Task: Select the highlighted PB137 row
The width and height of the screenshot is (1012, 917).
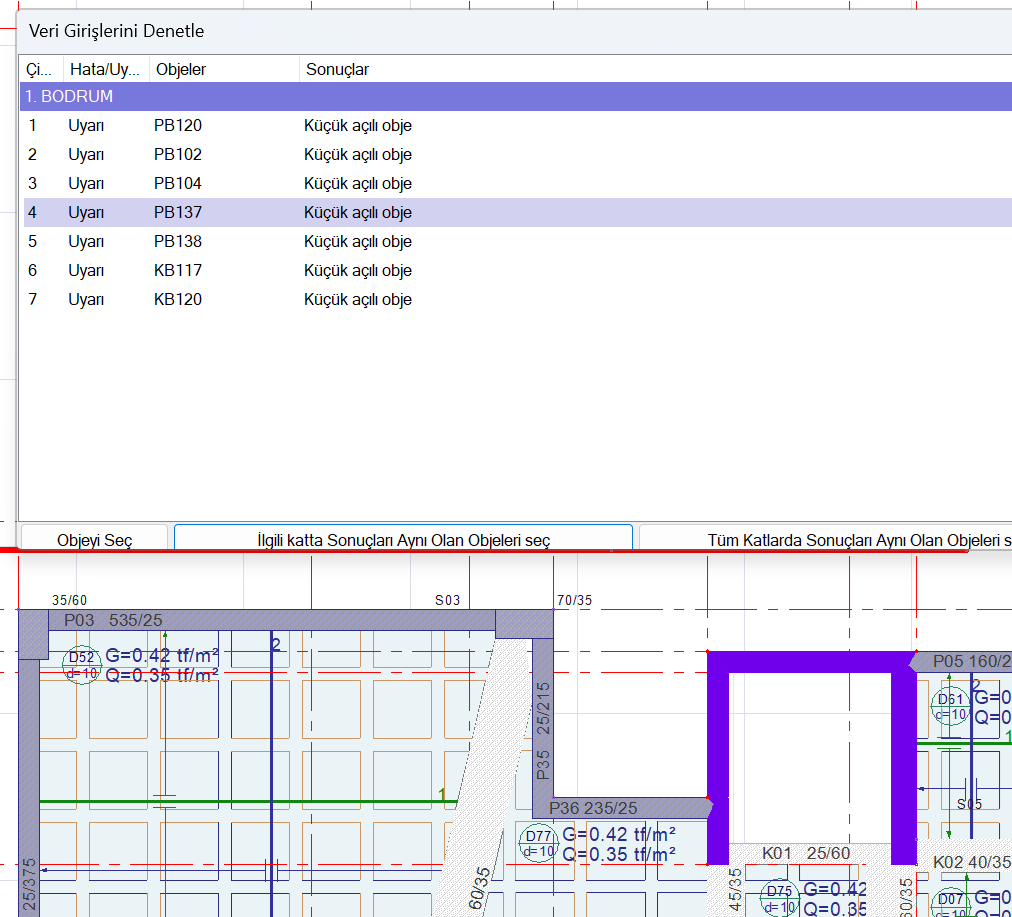Action: coord(177,213)
